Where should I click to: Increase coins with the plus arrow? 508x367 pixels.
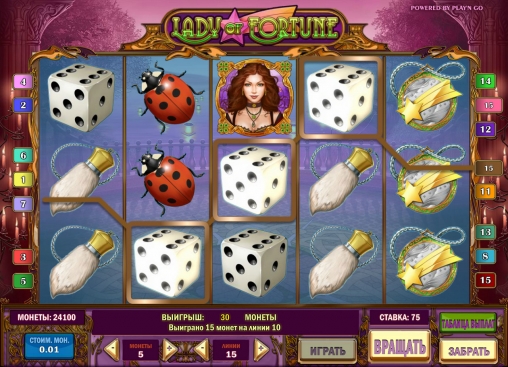(170, 349)
